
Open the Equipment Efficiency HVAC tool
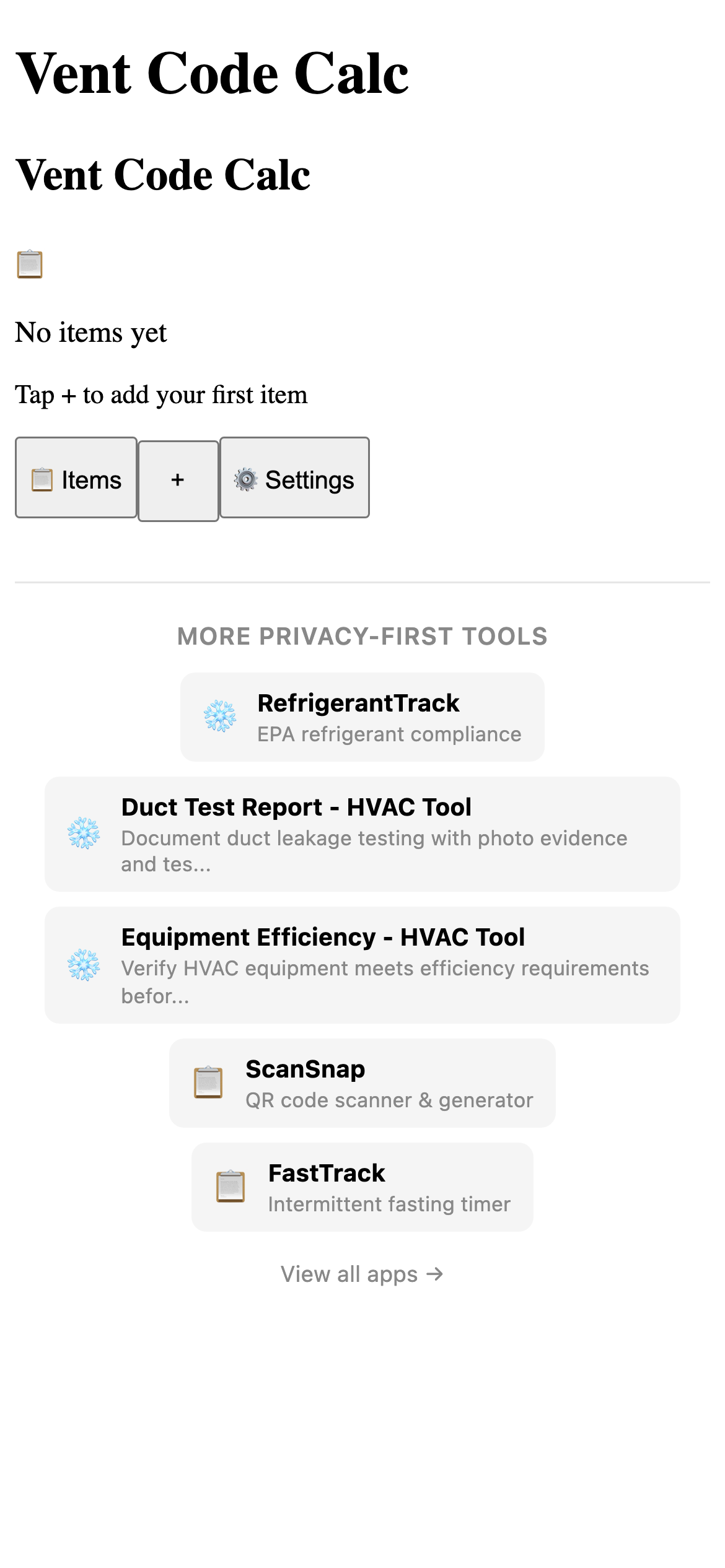click(362, 966)
